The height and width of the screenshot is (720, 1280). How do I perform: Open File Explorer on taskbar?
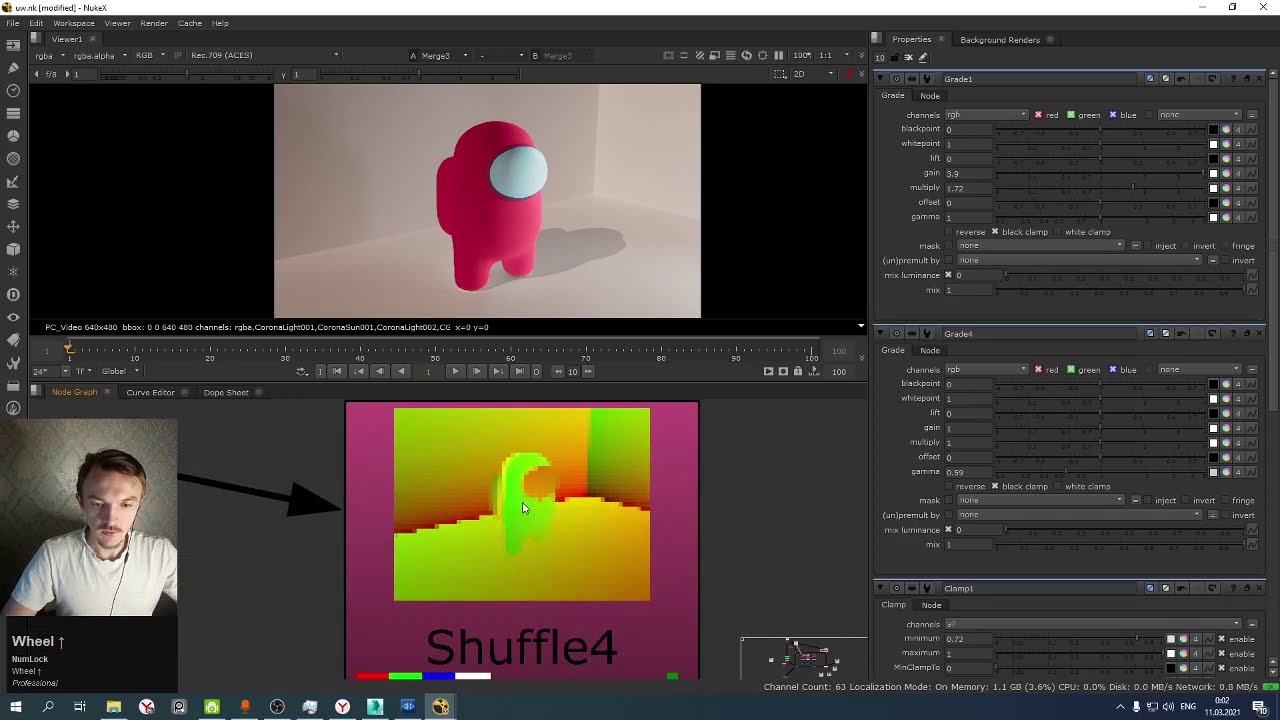[114, 707]
